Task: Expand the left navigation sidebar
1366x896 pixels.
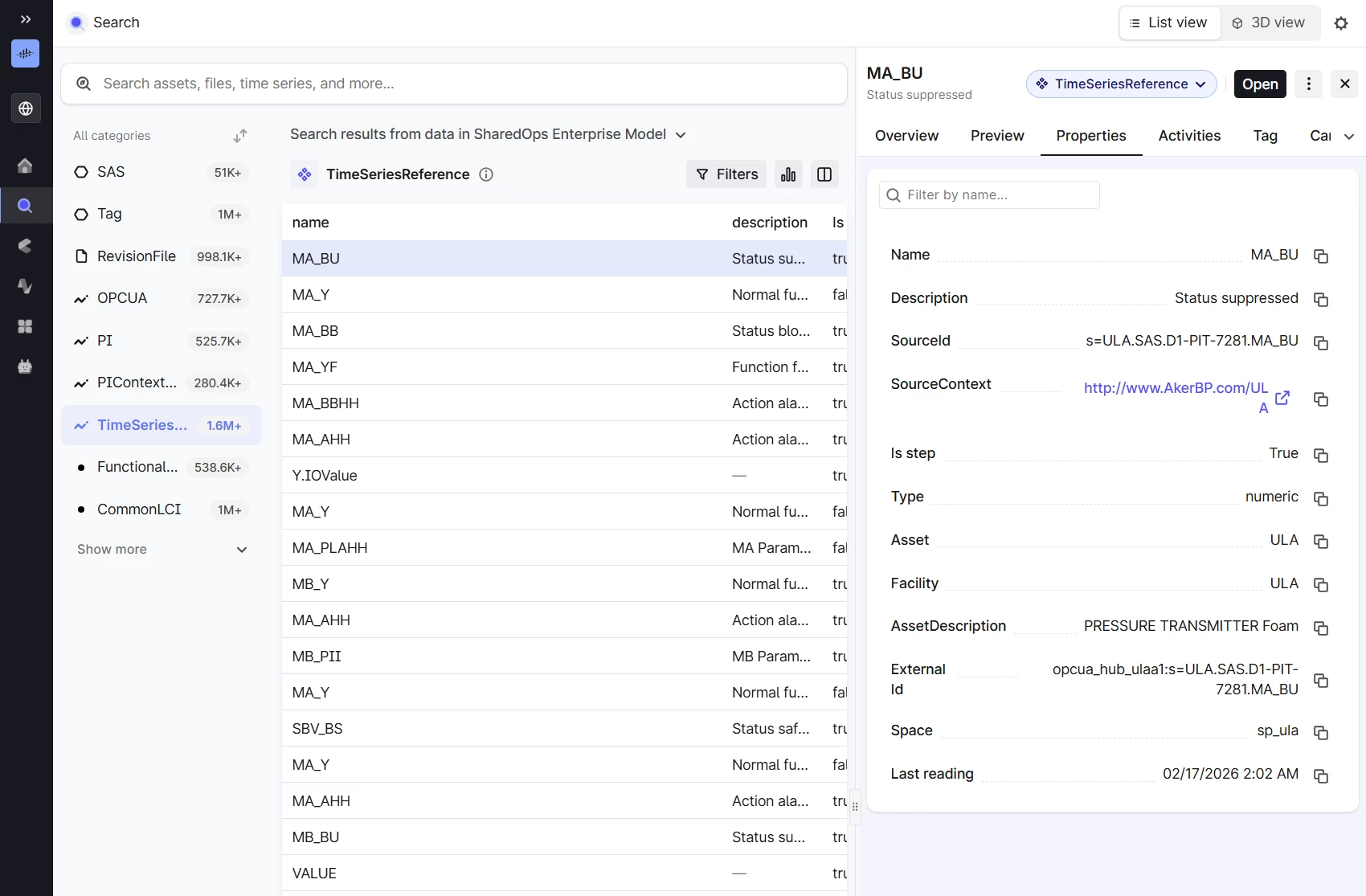Action: pos(26,19)
